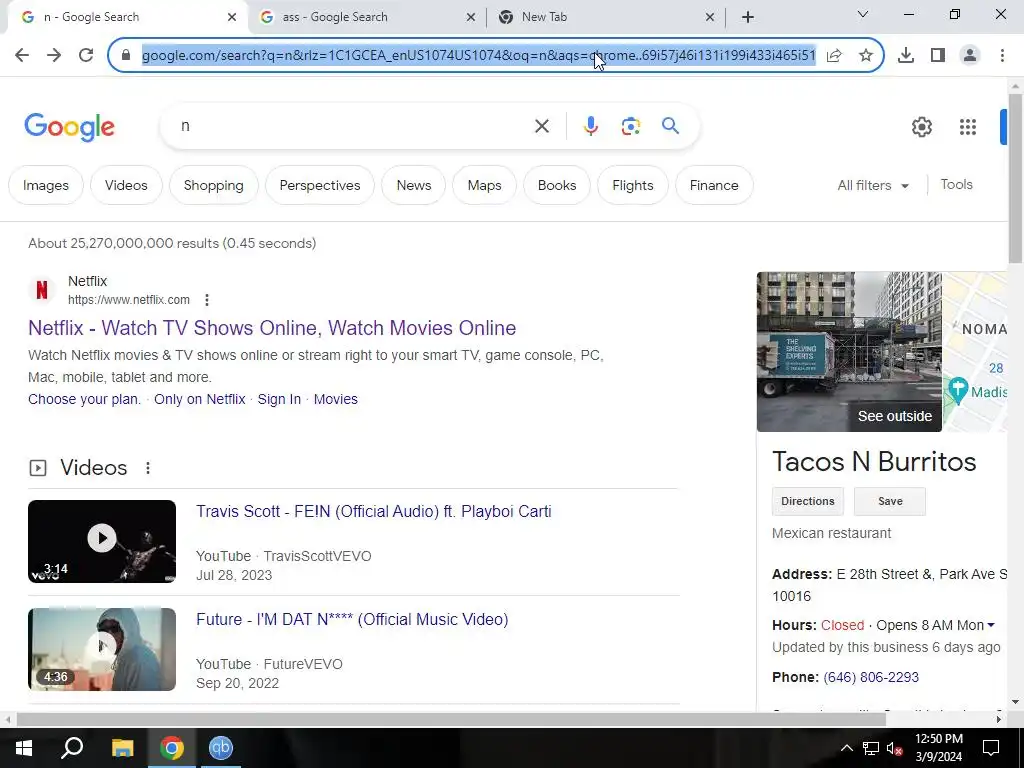Select News filter chip
The width and height of the screenshot is (1024, 768).
point(414,185)
